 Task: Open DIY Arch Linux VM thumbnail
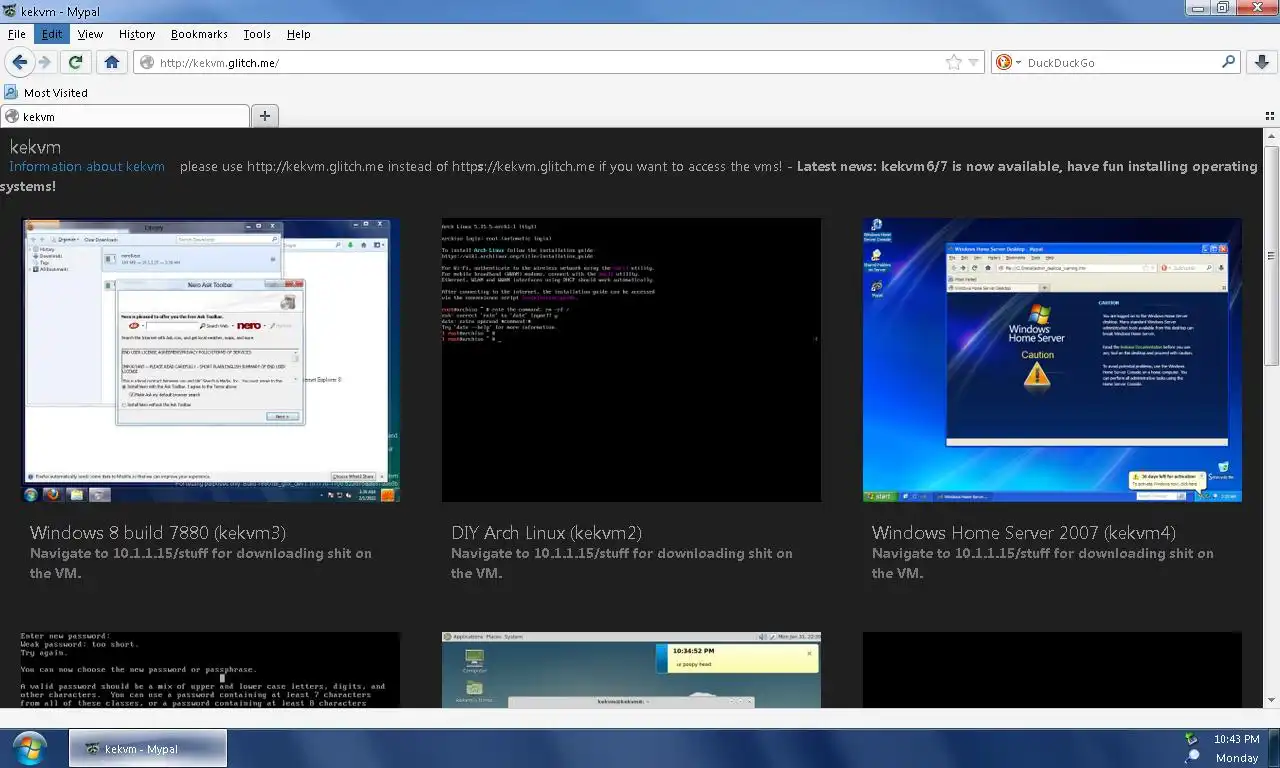(631, 360)
